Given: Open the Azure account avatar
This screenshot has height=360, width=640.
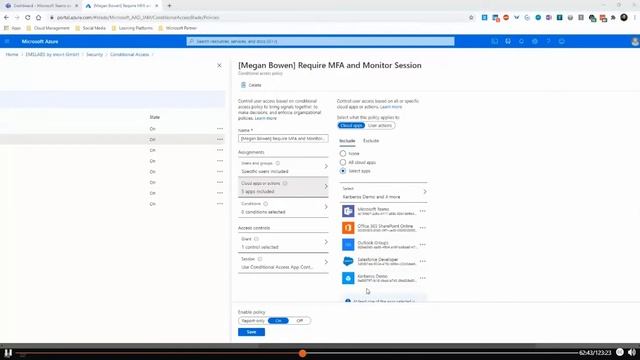Looking at the screenshot, I should click(635, 41).
